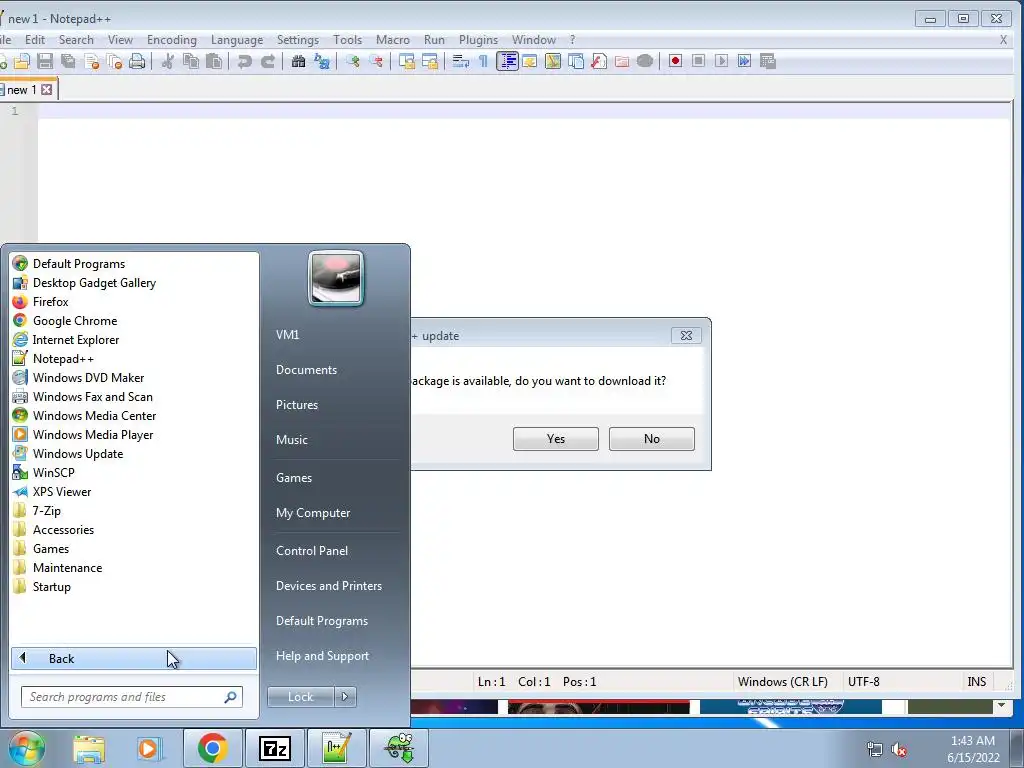Toggle the Indent Guide toolbar button

(x=507, y=61)
